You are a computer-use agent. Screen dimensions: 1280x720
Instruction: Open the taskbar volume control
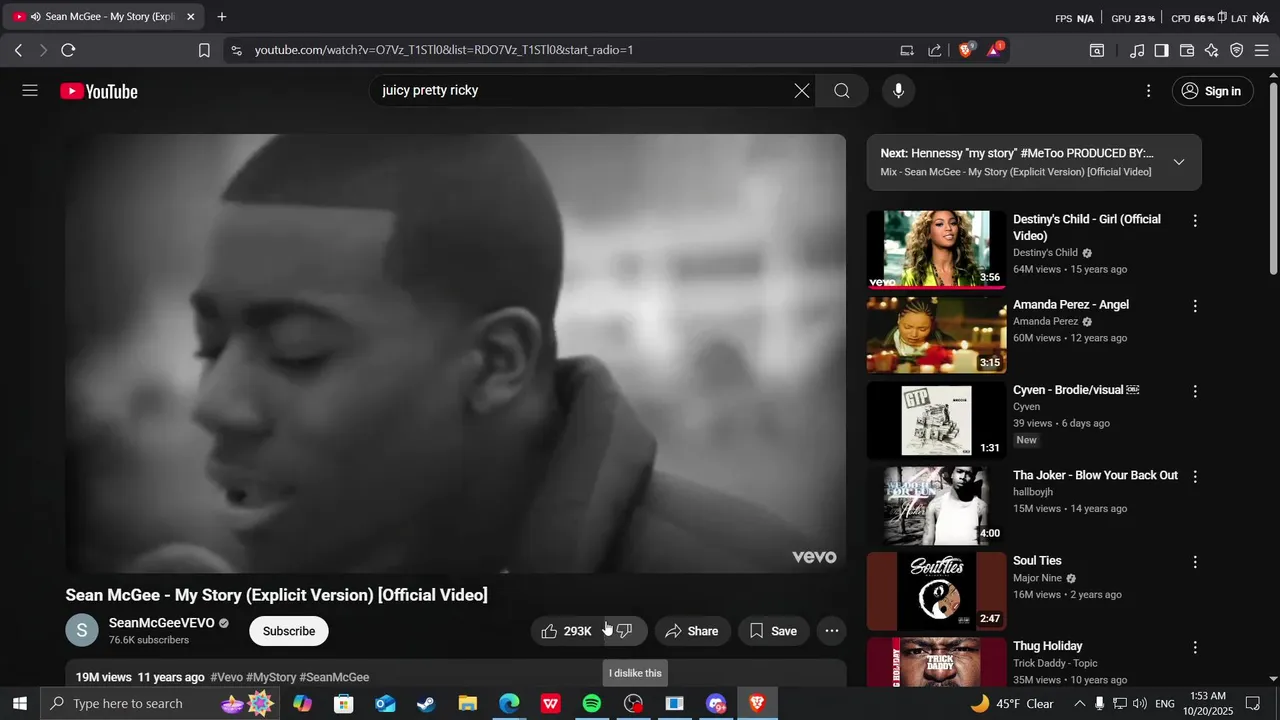(1140, 704)
